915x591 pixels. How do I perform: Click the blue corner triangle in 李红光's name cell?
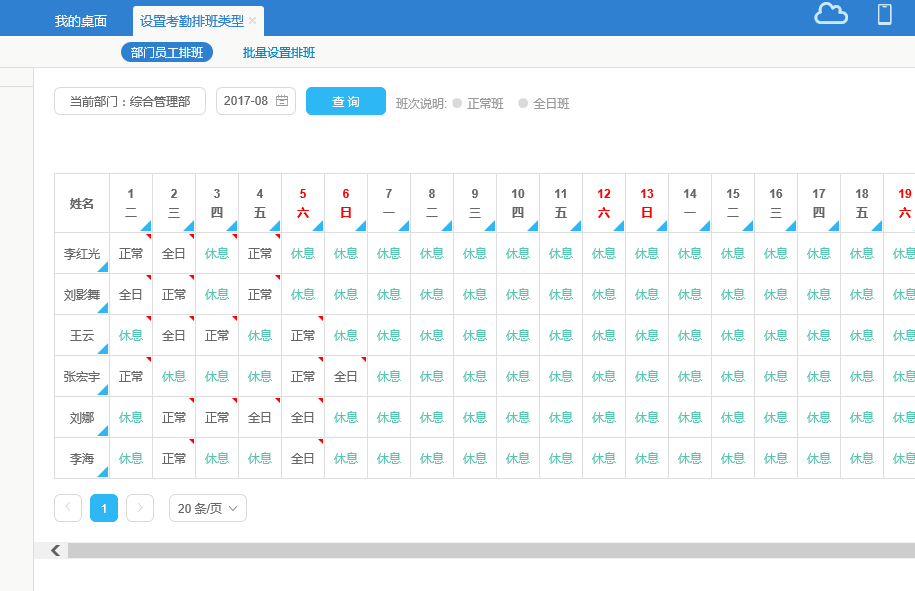click(102, 267)
